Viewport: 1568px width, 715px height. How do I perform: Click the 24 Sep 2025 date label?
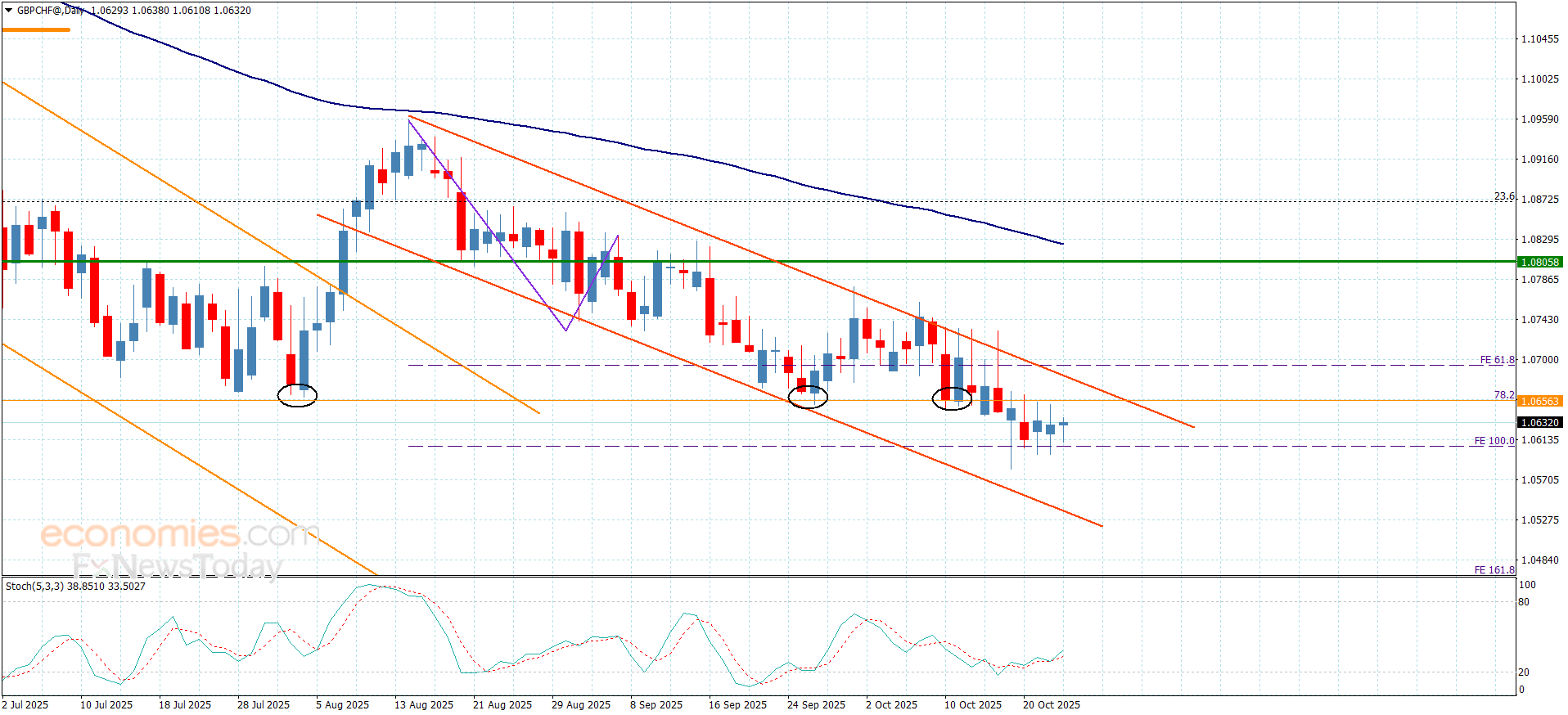point(817,705)
